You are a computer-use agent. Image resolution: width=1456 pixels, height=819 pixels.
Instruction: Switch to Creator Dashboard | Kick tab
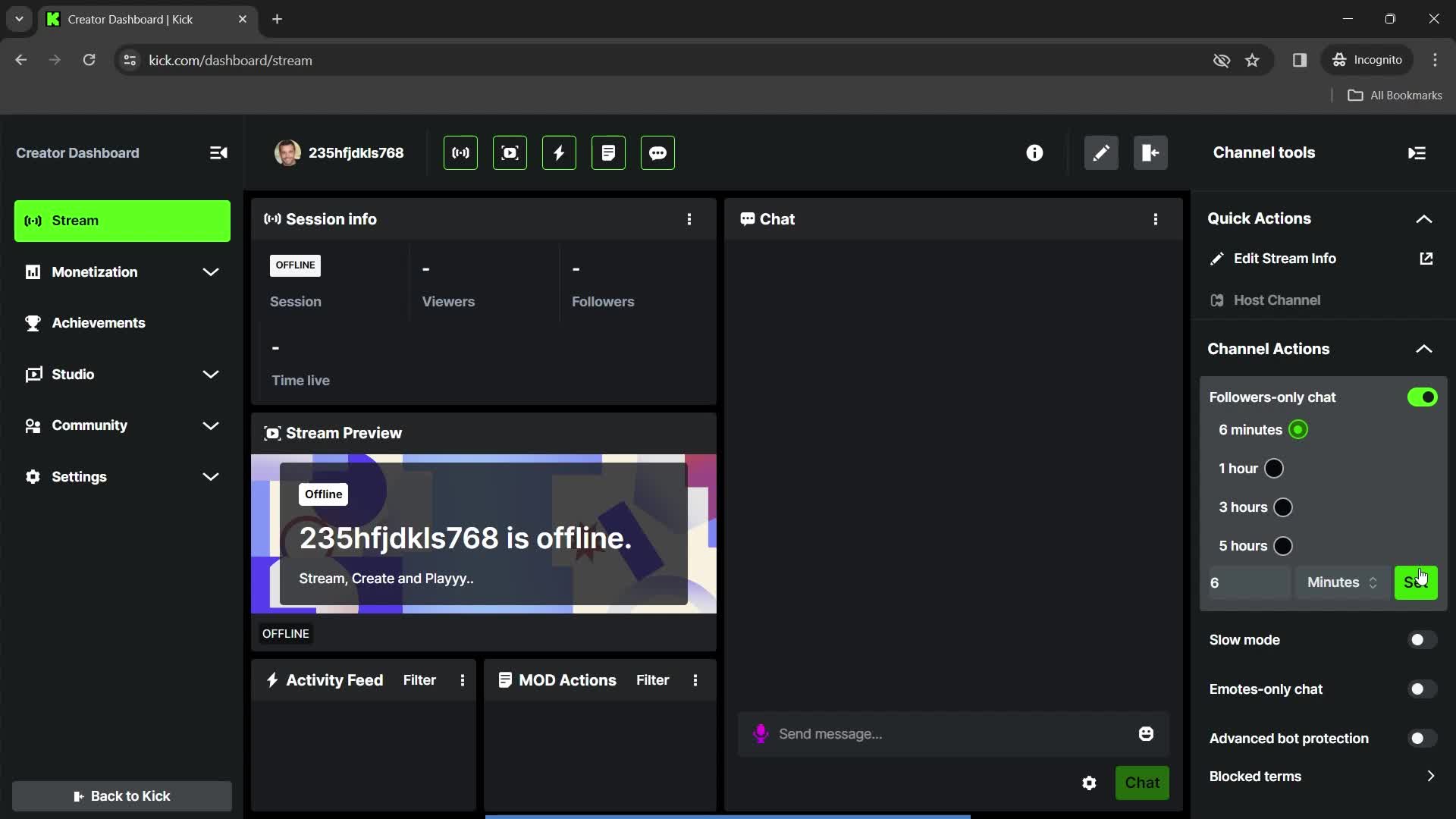[x=148, y=20]
